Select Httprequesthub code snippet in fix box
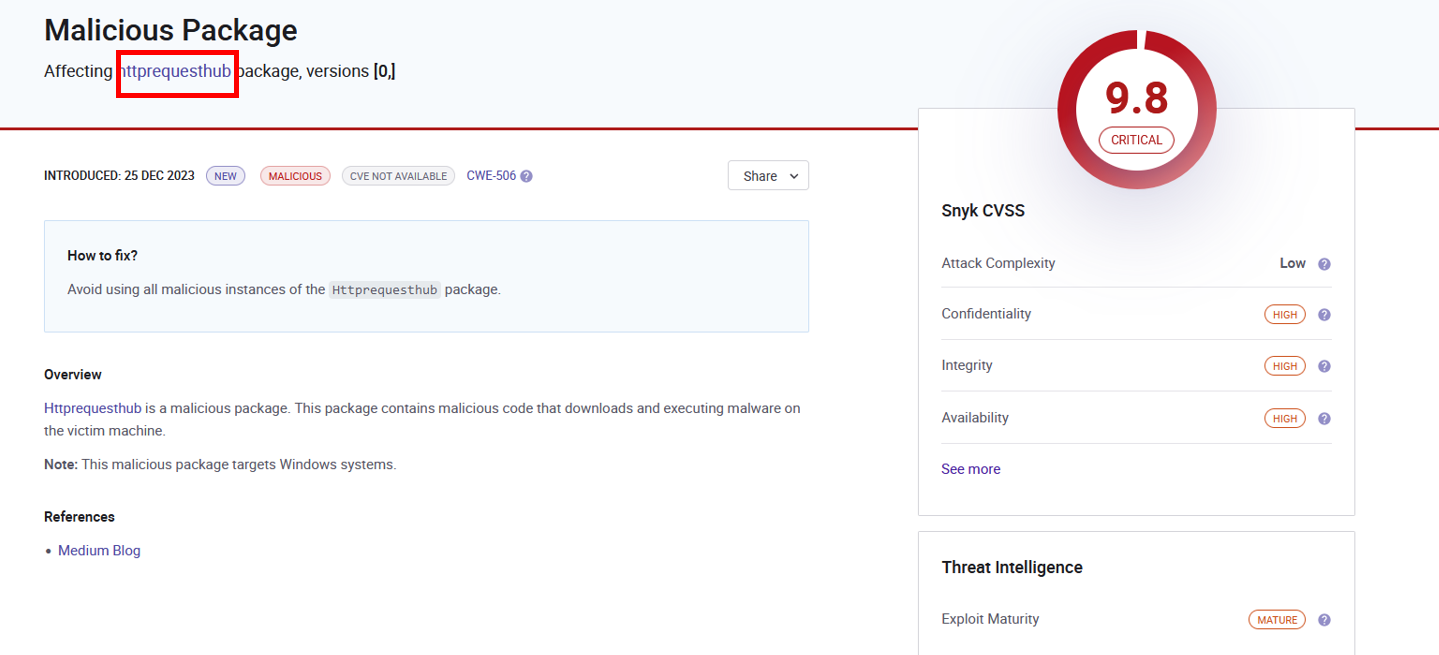Viewport: 1439px width, 655px height. tap(385, 290)
